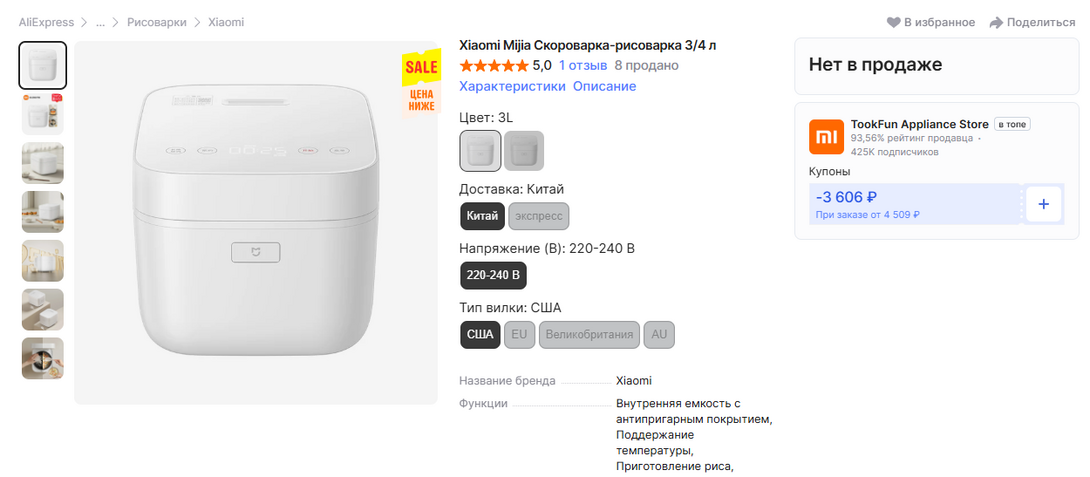Select the first 3L color swatch
Image resolution: width=1090 pixels, height=477 pixels.
click(480, 151)
